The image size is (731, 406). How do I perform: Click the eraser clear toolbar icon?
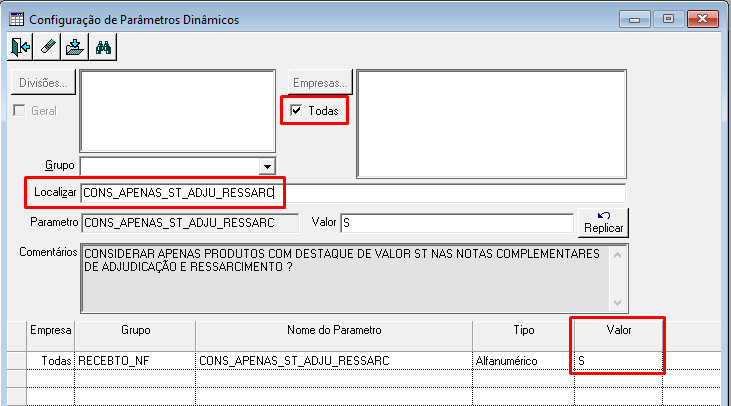click(48, 47)
